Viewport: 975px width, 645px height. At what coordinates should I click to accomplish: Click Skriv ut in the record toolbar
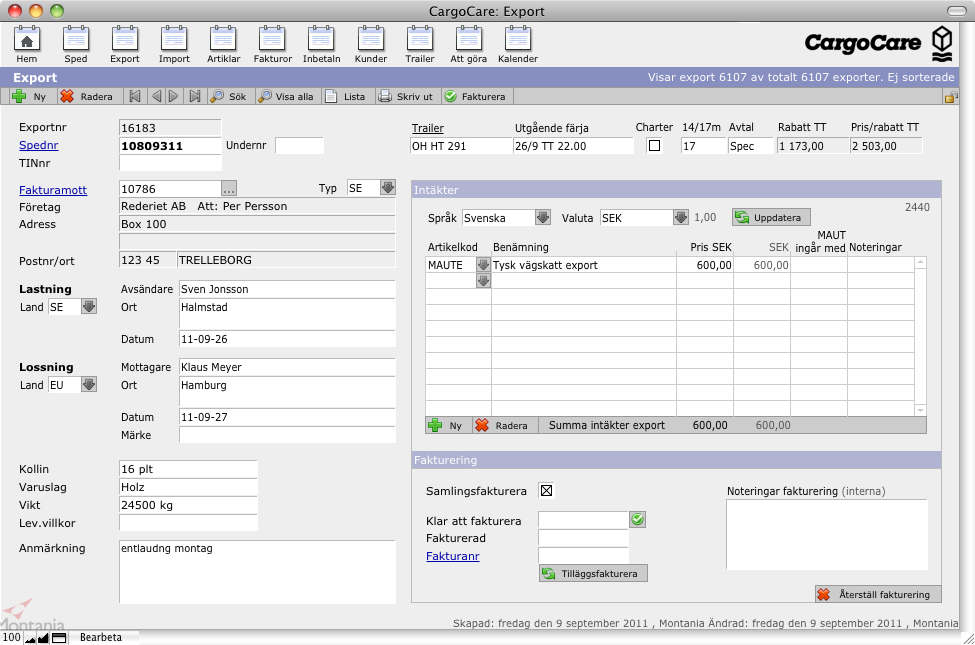[405, 97]
